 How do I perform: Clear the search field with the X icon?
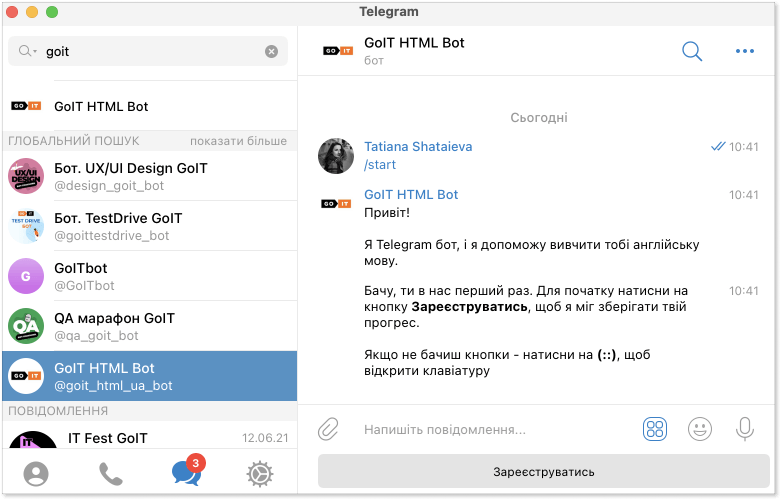pyautogui.click(x=271, y=51)
